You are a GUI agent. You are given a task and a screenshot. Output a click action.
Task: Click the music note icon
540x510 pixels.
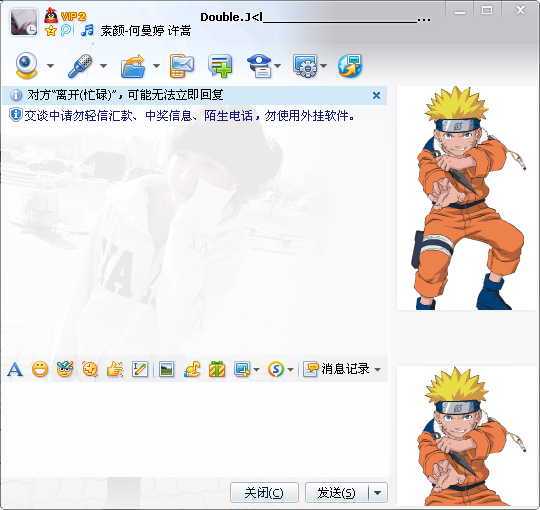pyautogui.click(x=87, y=31)
